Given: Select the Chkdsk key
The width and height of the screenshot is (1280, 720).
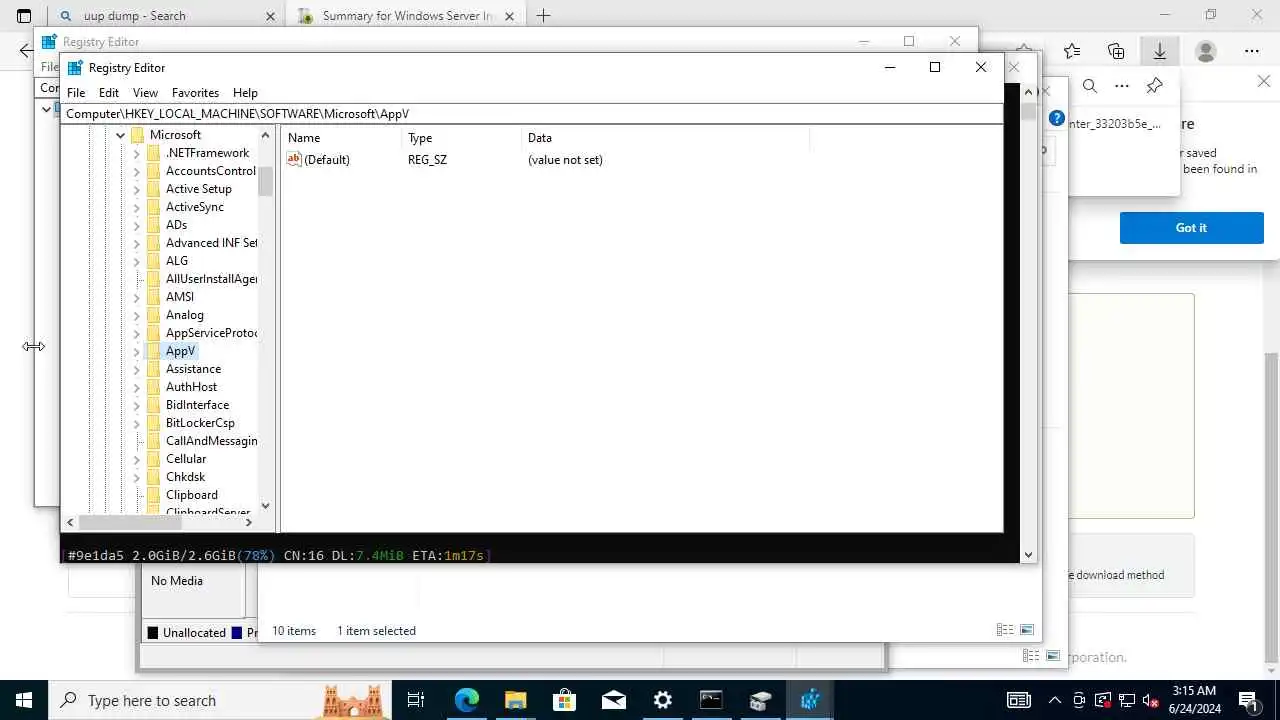Looking at the screenshot, I should tap(185, 477).
